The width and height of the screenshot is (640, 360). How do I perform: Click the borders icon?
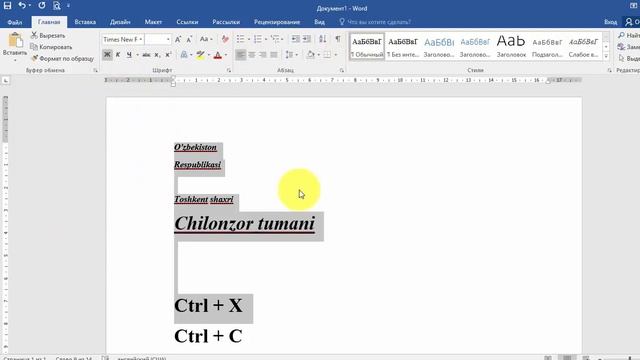point(327,55)
